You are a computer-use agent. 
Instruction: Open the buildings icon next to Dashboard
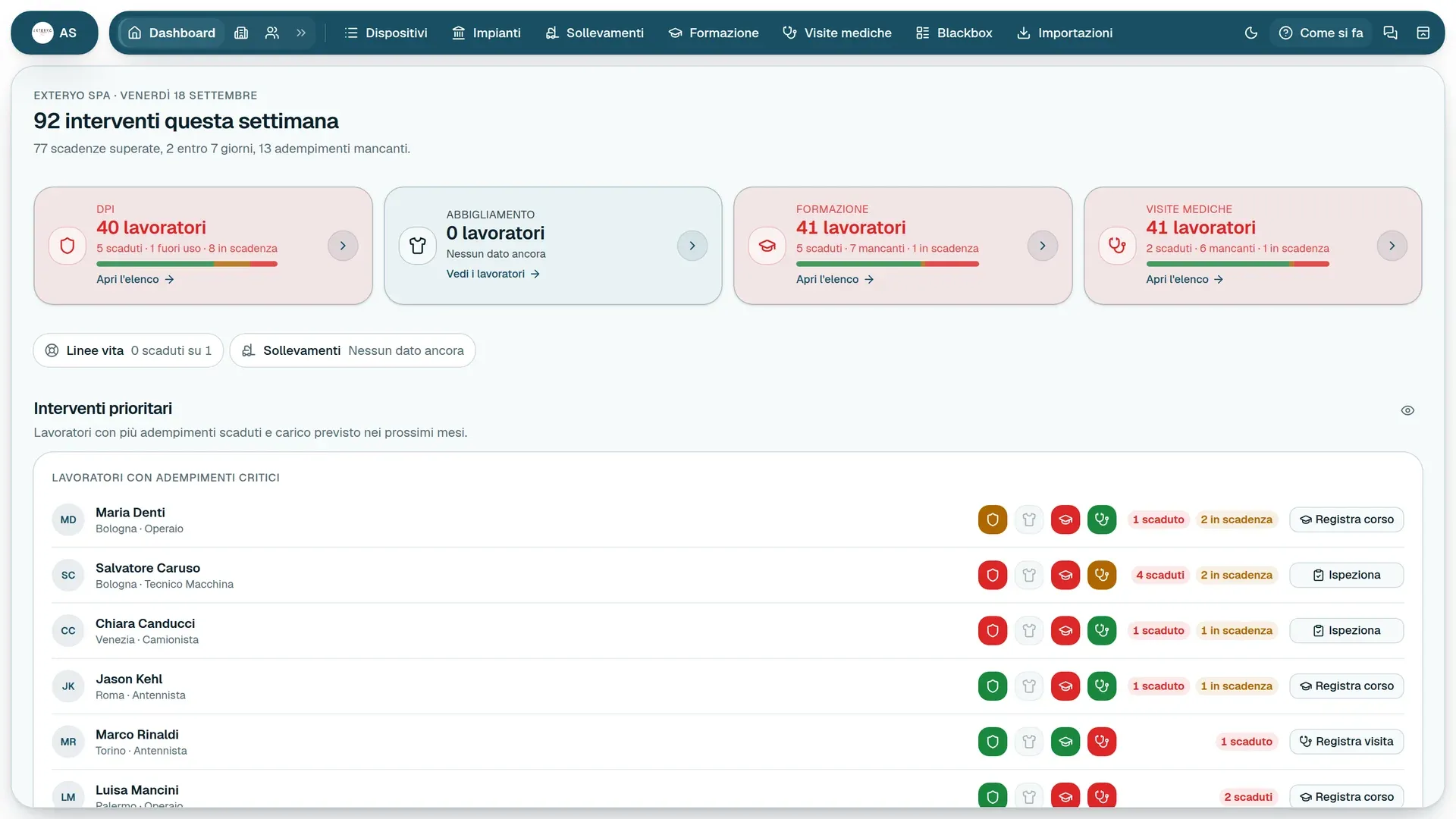click(x=241, y=33)
